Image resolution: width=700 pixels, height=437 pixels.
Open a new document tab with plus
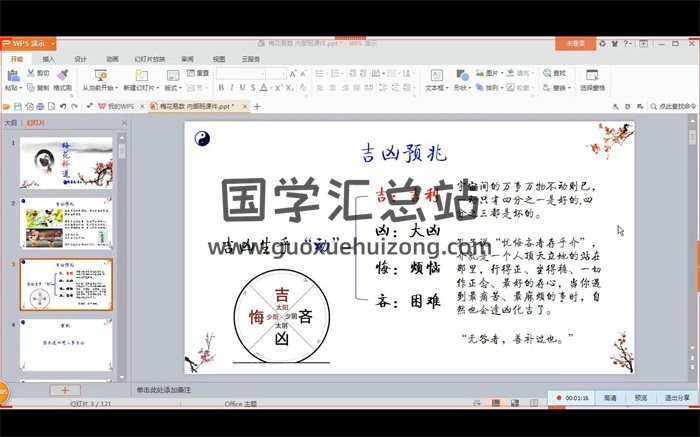coord(257,106)
